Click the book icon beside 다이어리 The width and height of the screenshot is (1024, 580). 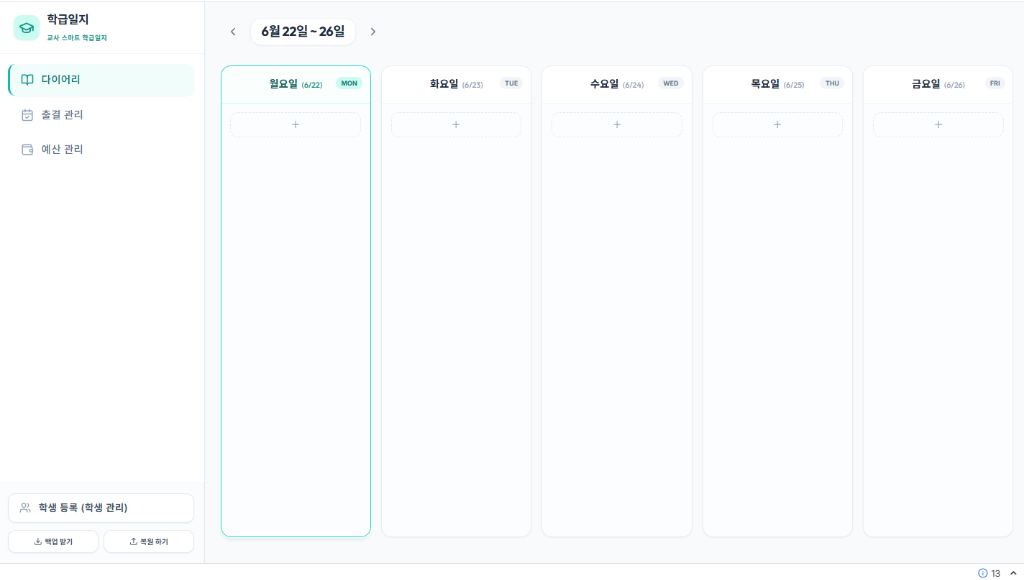pos(27,80)
